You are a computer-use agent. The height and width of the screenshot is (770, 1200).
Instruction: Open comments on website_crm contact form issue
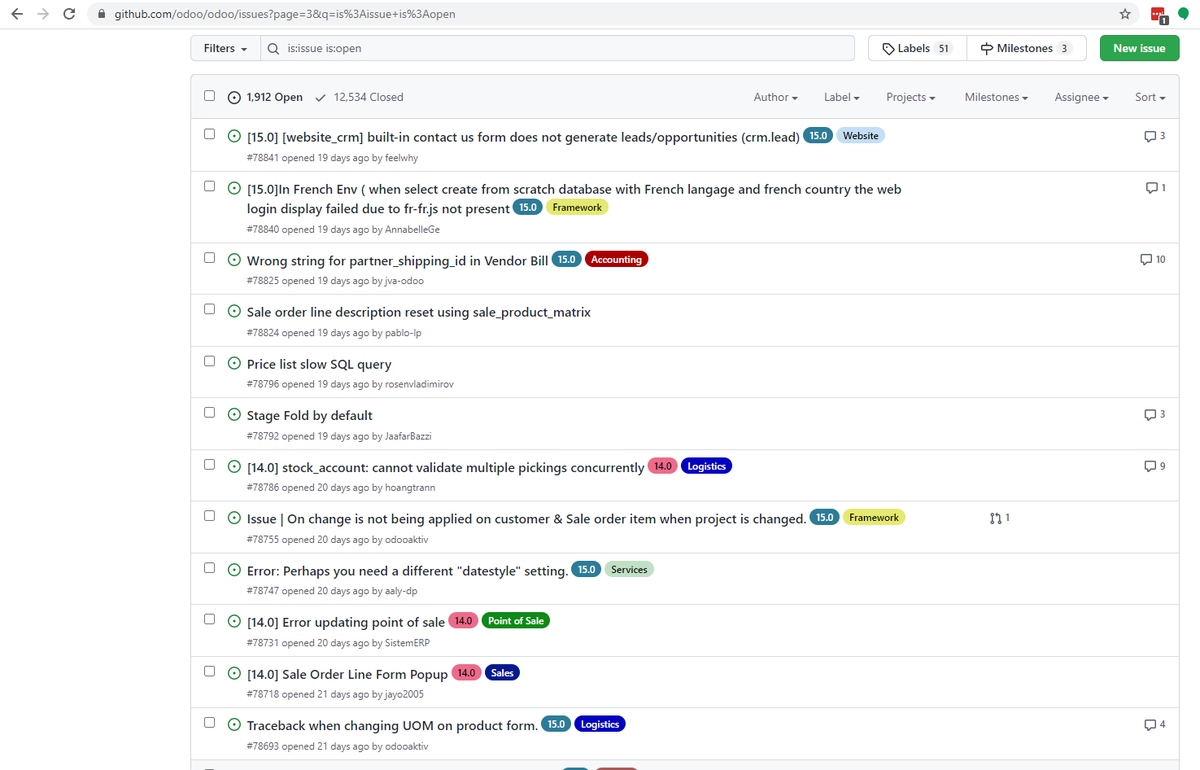(x=1154, y=136)
